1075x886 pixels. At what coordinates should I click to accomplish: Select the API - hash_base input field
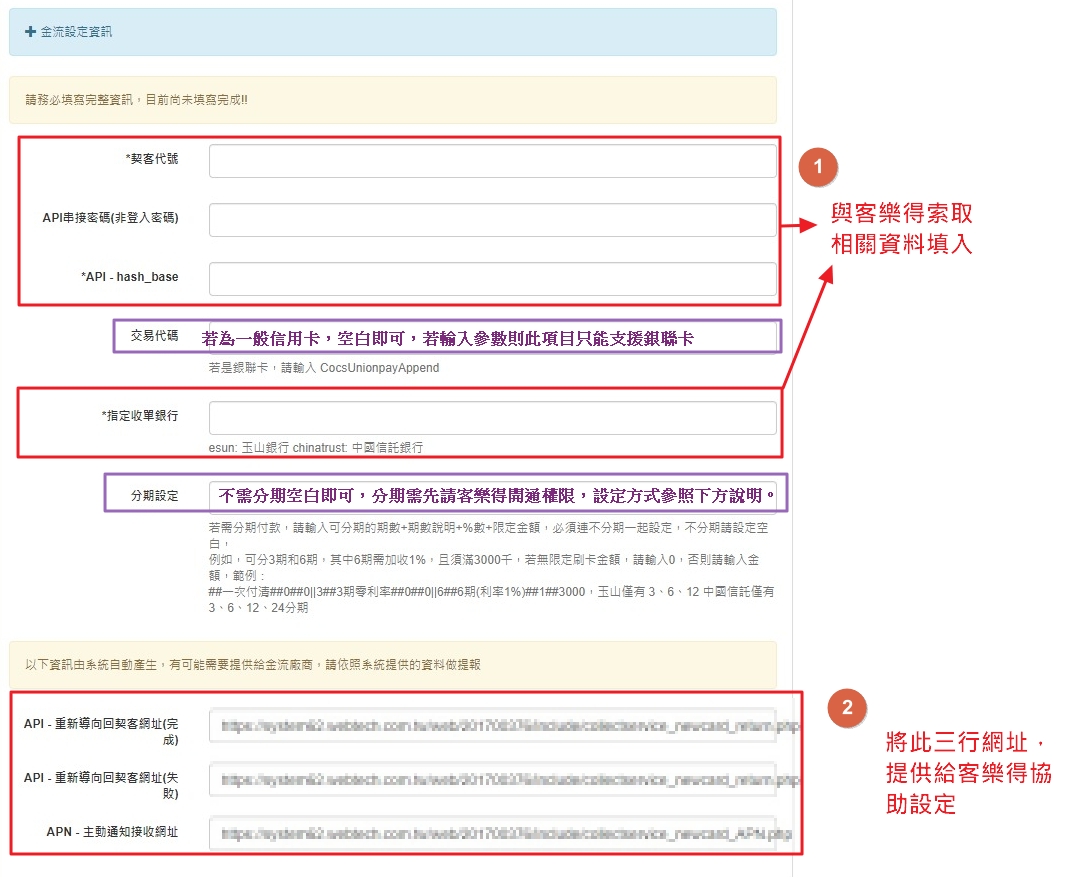[x=492, y=279]
